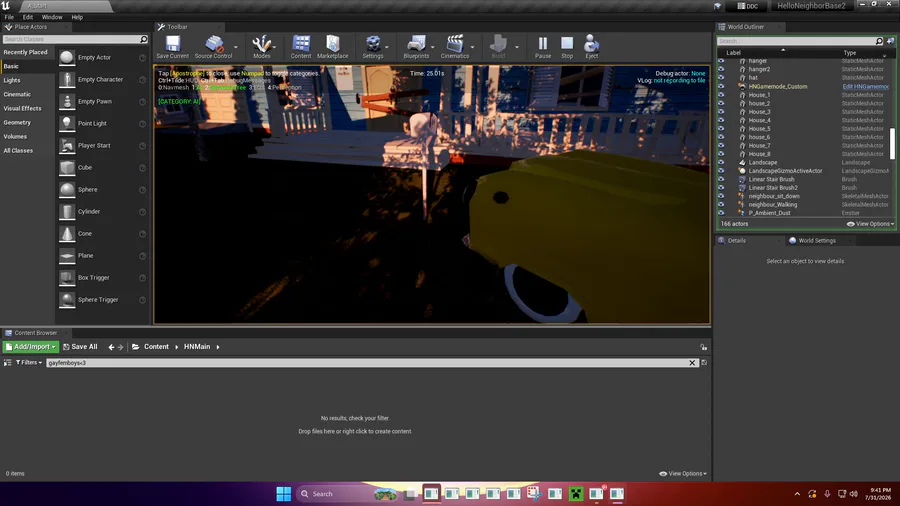Toggle visibility of House_5 actor
The width and height of the screenshot is (900, 506).
pyautogui.click(x=721, y=129)
